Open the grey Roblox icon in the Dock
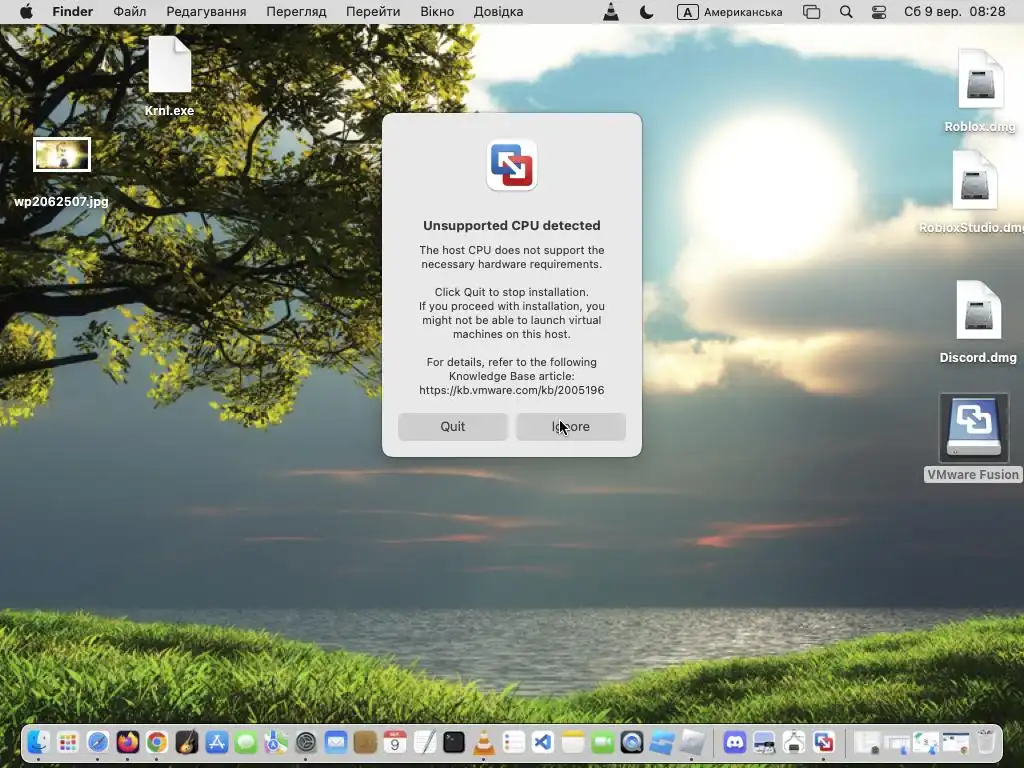Image resolution: width=1024 pixels, height=768 pixels. tap(692, 743)
